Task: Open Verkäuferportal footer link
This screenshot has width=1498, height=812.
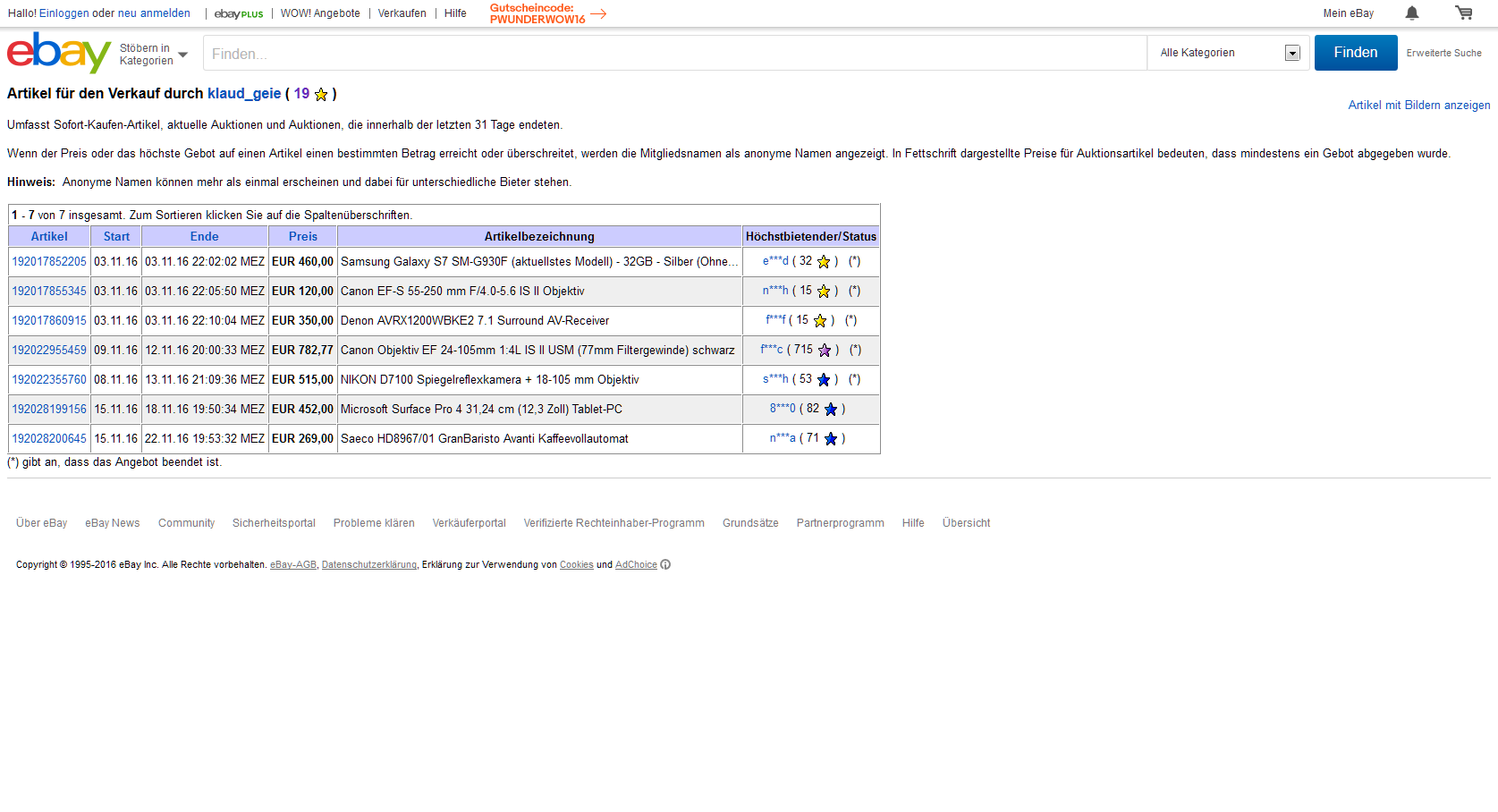Action: pyautogui.click(x=469, y=523)
